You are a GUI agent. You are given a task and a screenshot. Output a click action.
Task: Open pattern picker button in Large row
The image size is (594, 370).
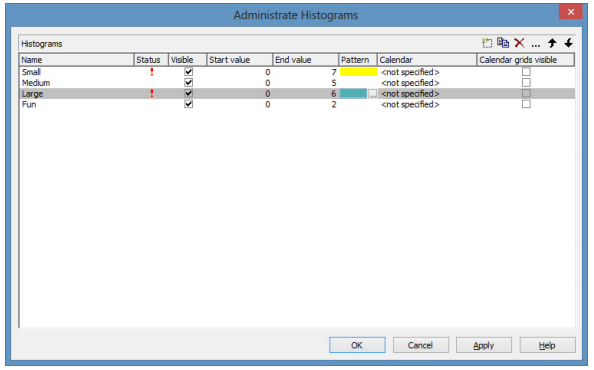[x=372, y=94]
